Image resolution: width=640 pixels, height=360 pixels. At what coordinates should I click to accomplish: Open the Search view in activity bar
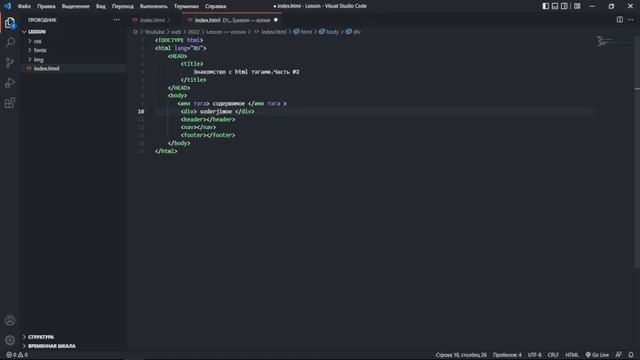[x=10, y=42]
